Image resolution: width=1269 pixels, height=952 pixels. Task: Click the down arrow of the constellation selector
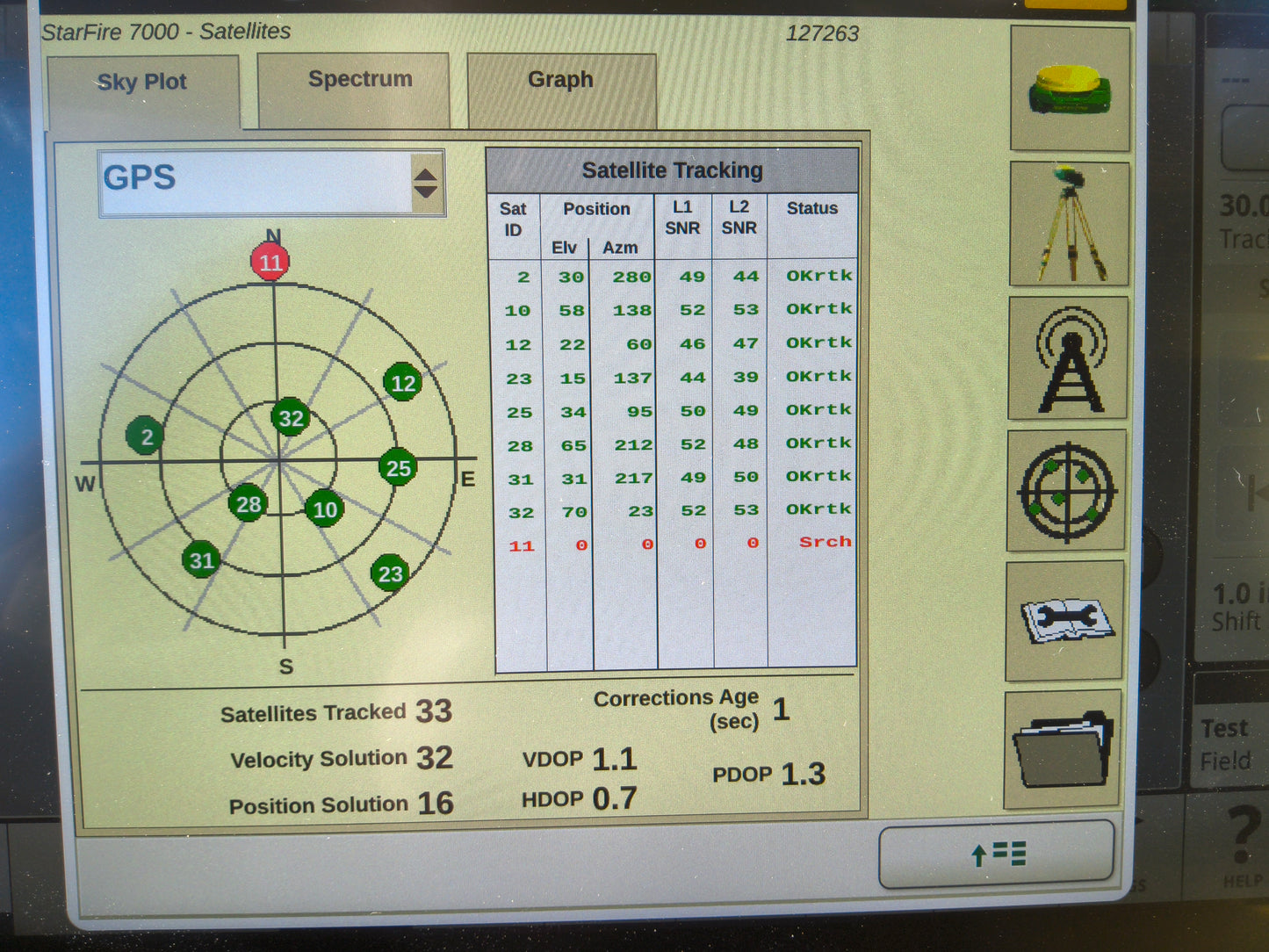[426, 190]
